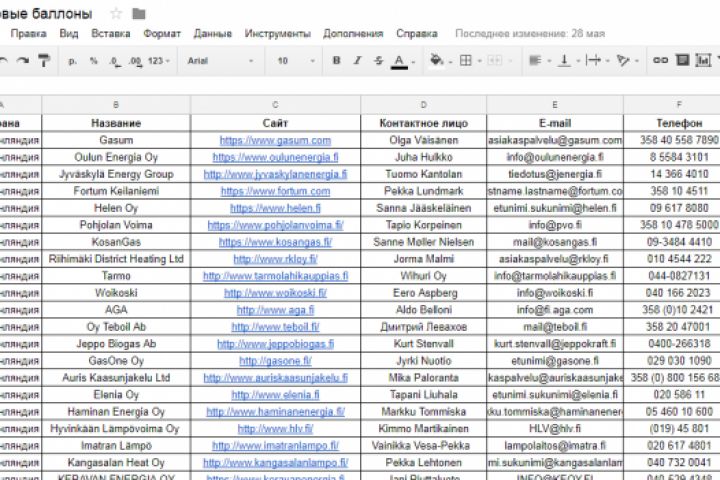720x480 pixels.
Task: Select cell with Juha Hulkko
Action: click(x=423, y=157)
